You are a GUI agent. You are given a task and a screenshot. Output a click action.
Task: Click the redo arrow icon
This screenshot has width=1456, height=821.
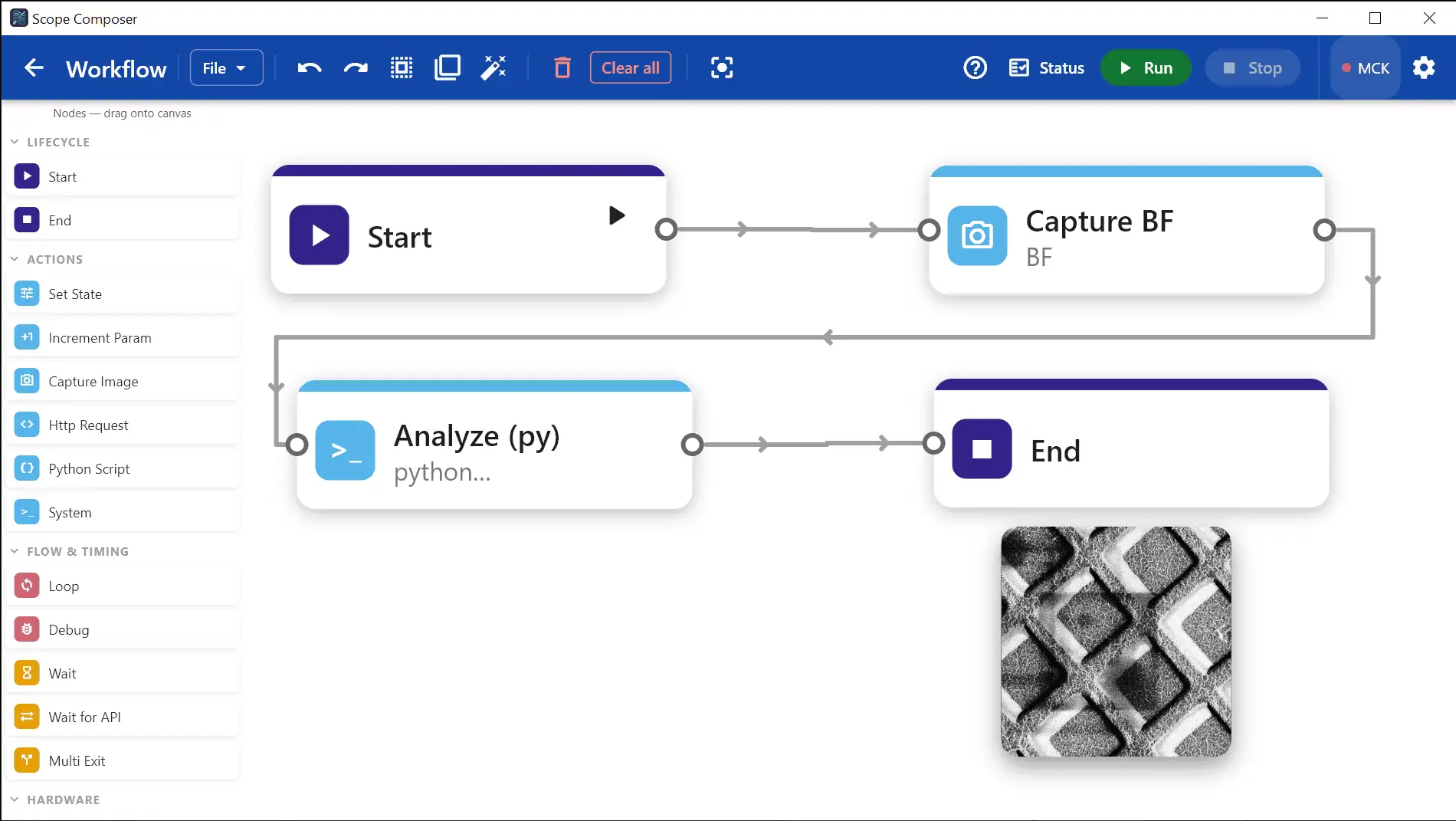356,68
